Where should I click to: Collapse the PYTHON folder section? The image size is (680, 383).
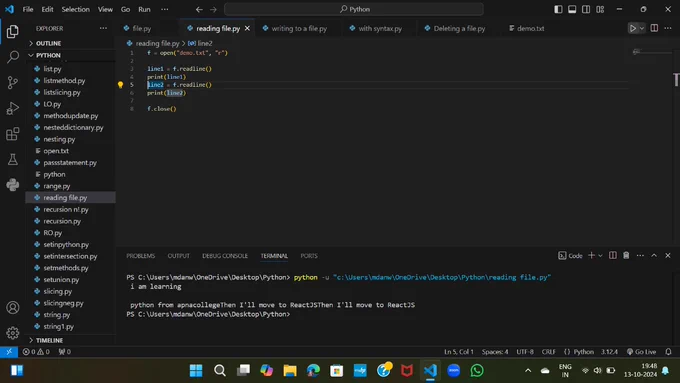48,55
